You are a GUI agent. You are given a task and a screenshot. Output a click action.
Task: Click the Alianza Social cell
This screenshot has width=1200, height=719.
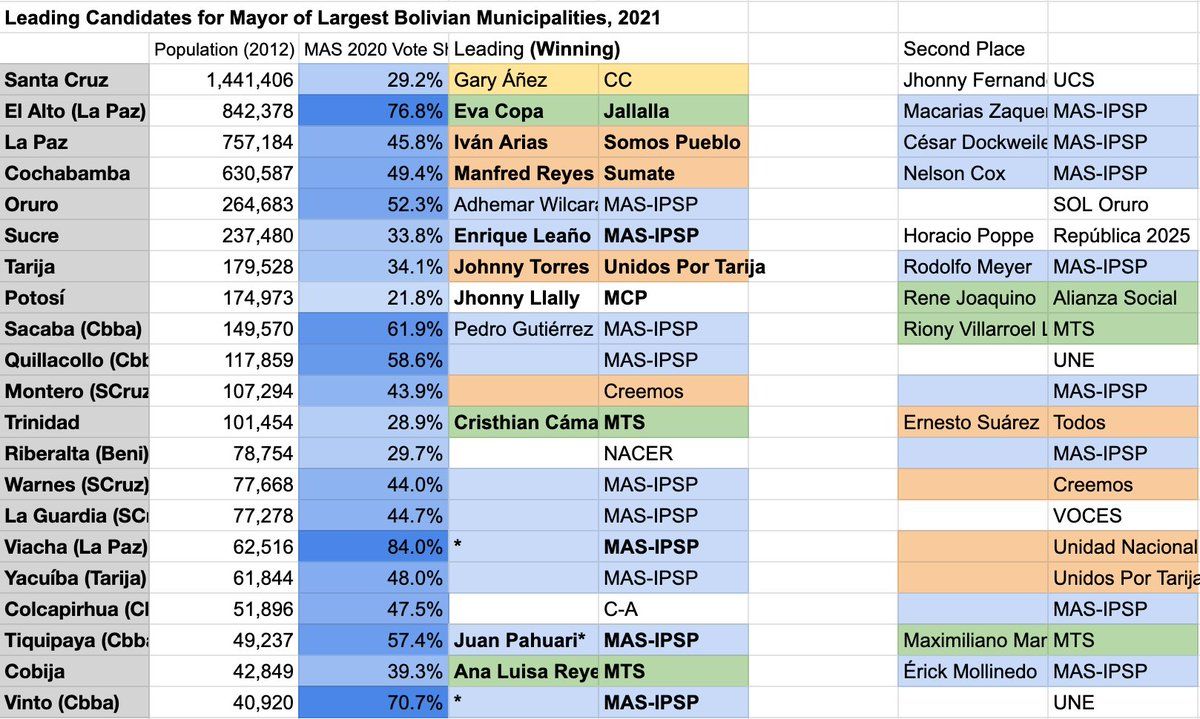coord(1124,297)
